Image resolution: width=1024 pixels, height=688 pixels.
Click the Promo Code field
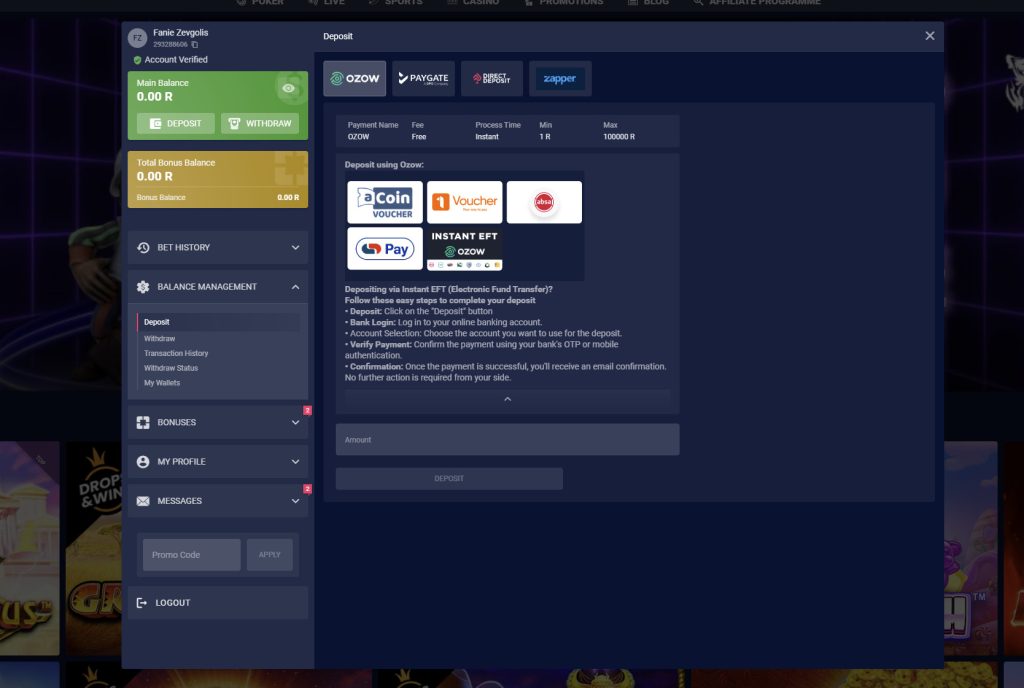pos(192,555)
